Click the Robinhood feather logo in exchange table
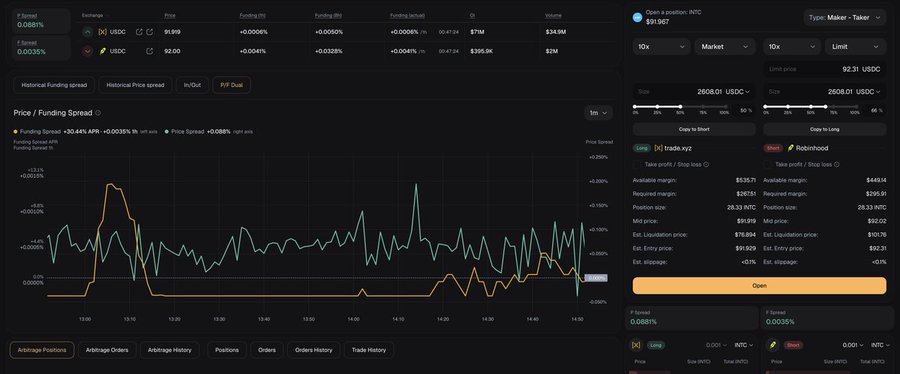The image size is (900, 374). 103,51
